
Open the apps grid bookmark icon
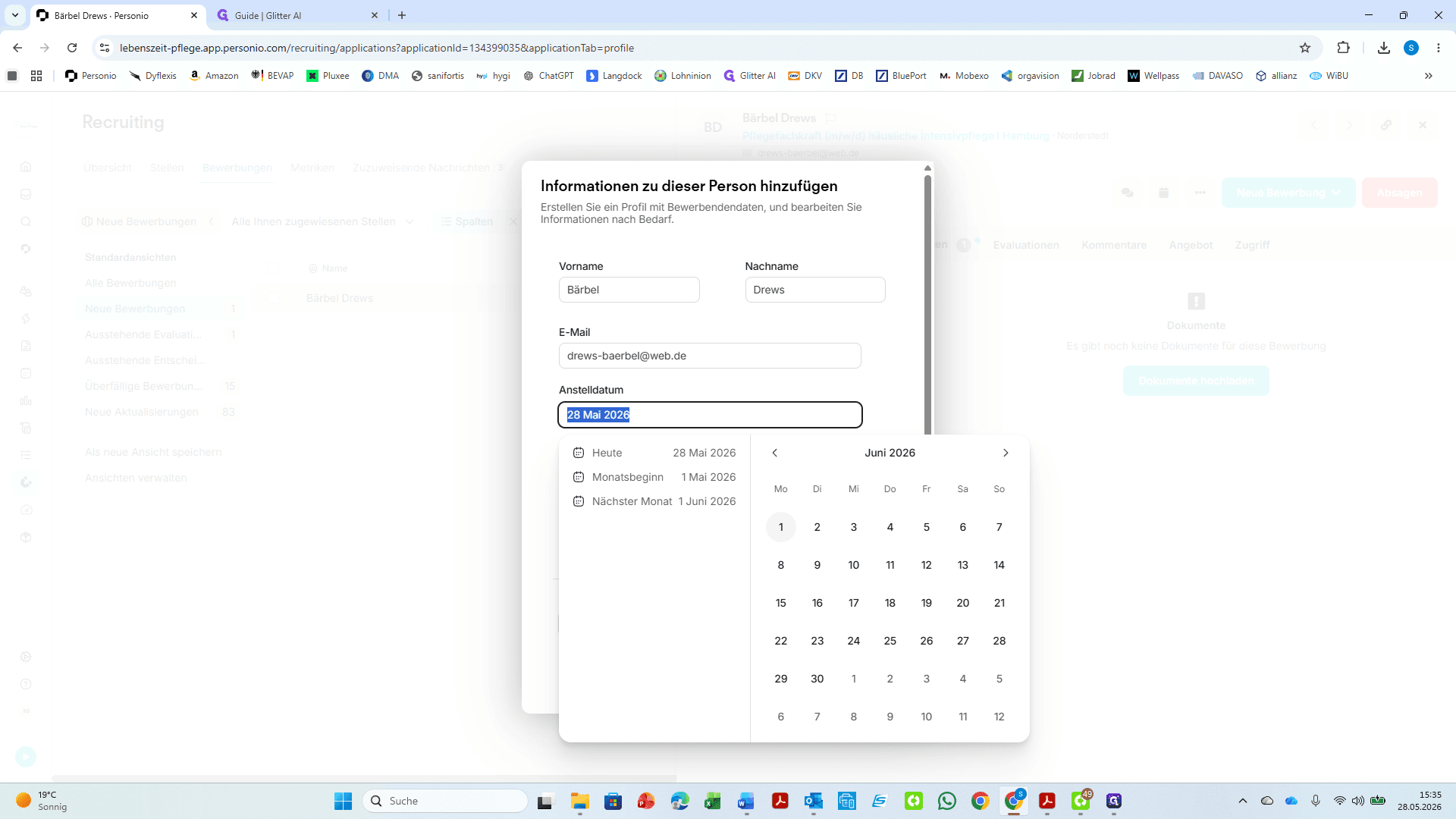click(36, 76)
